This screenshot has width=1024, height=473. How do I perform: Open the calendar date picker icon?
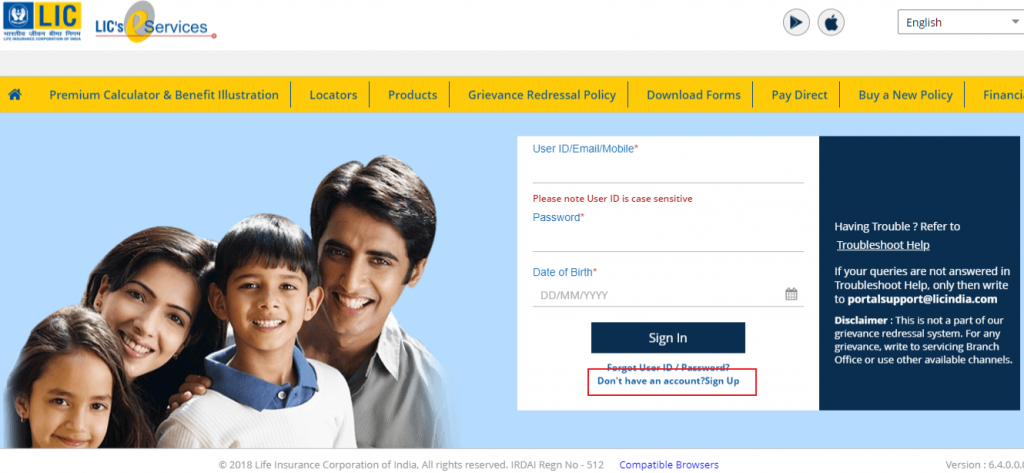point(791,294)
